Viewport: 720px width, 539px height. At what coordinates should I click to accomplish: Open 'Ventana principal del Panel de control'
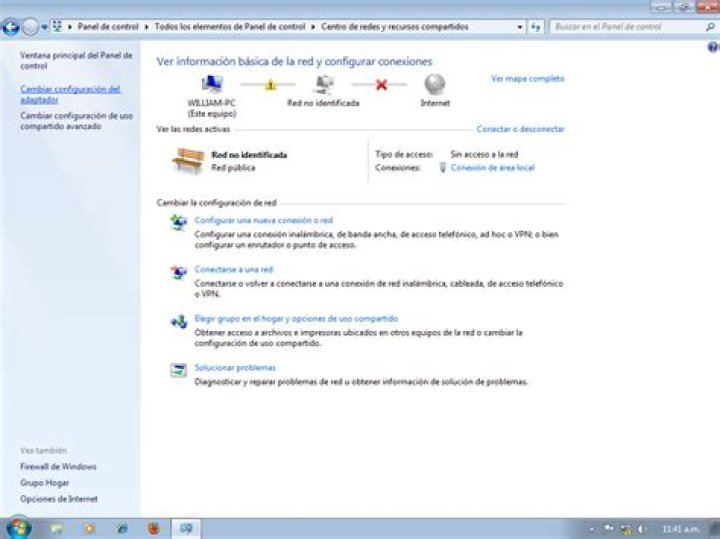coord(76,61)
